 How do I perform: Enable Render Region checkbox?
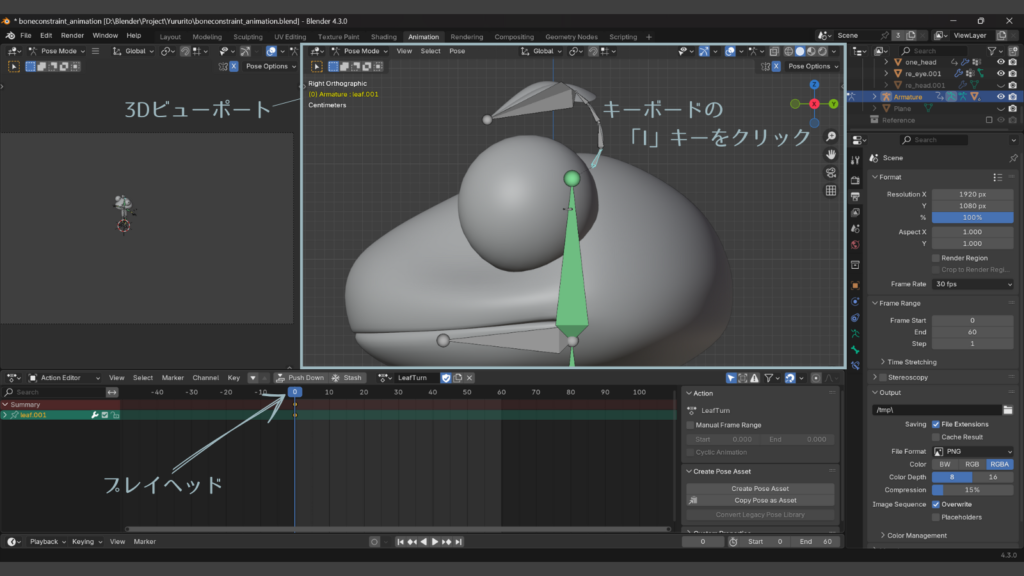pyautogui.click(x=936, y=258)
